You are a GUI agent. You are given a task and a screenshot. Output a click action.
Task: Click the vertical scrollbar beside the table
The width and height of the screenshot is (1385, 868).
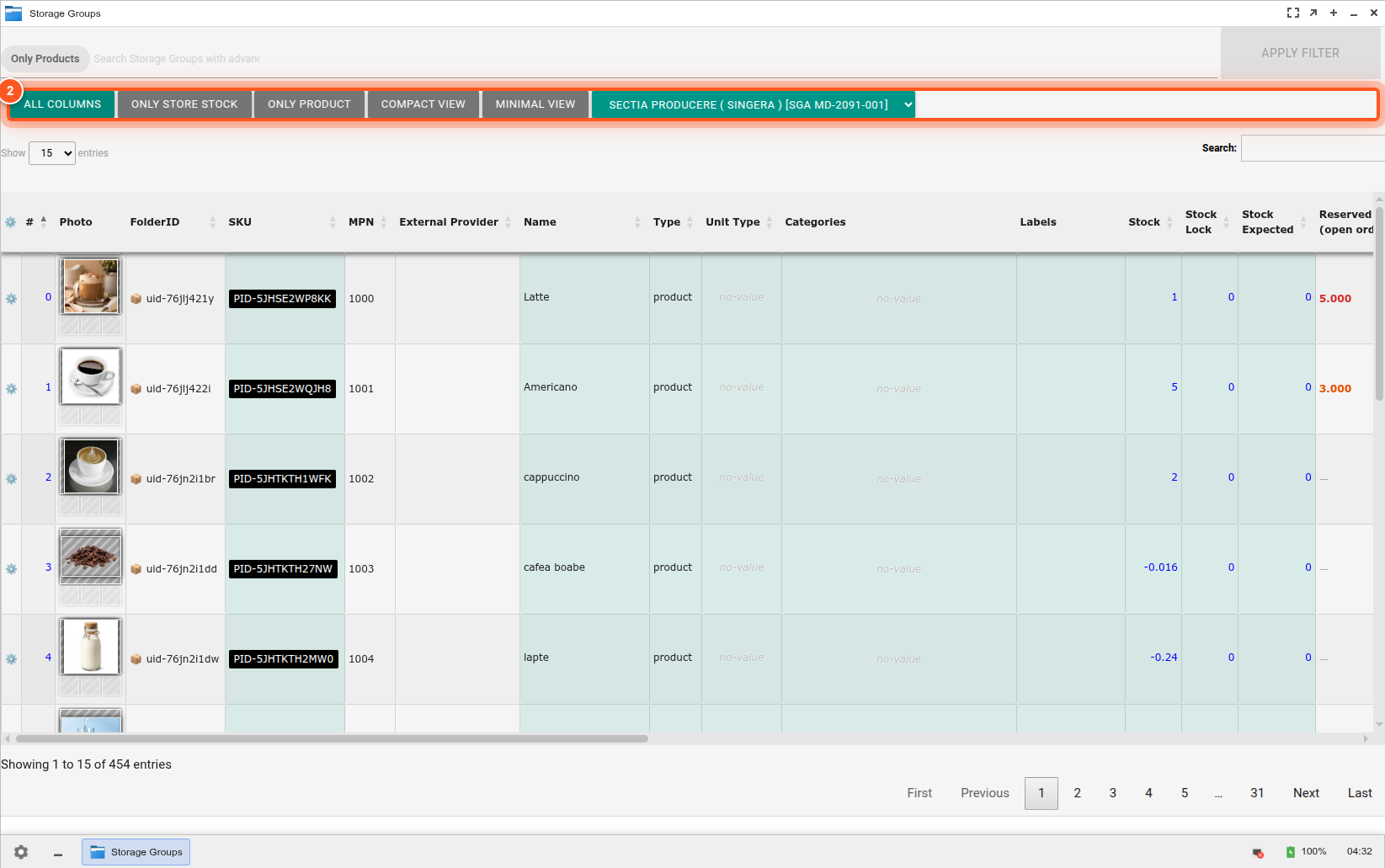(x=1379, y=303)
